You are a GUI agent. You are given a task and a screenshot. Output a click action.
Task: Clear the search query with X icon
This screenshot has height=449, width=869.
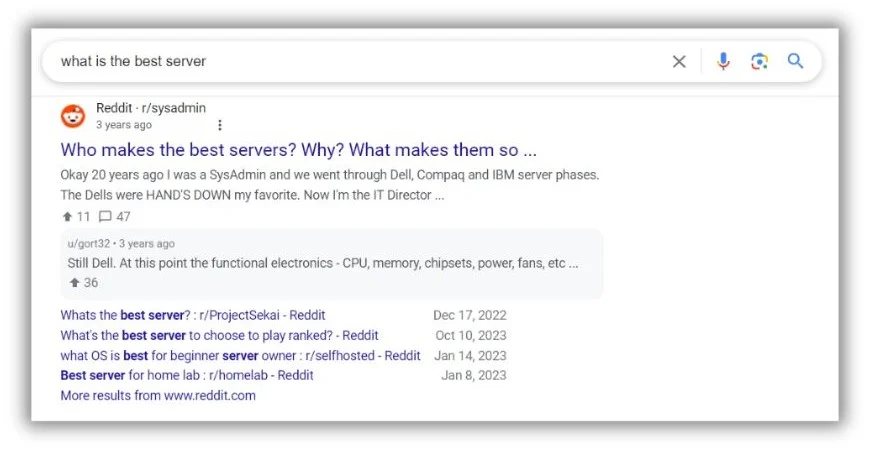(679, 62)
